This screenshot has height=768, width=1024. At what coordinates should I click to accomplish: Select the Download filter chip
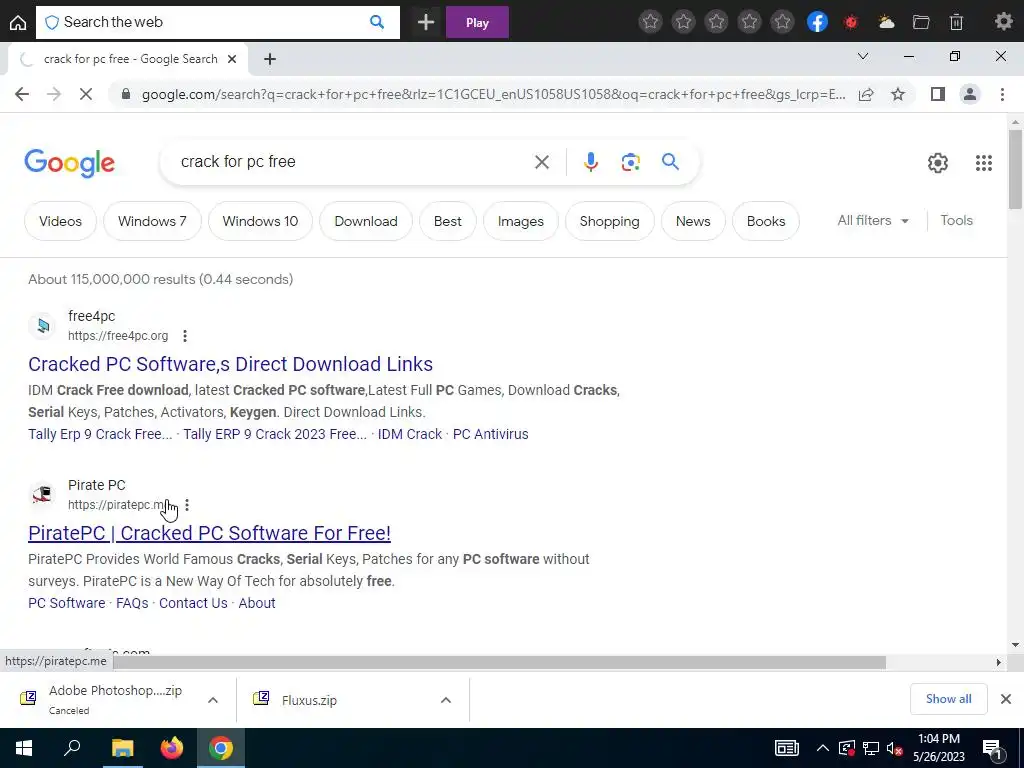click(366, 221)
